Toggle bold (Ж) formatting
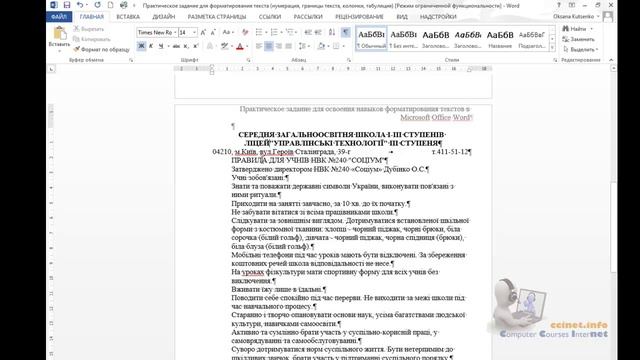The image size is (640, 360). tap(141, 46)
